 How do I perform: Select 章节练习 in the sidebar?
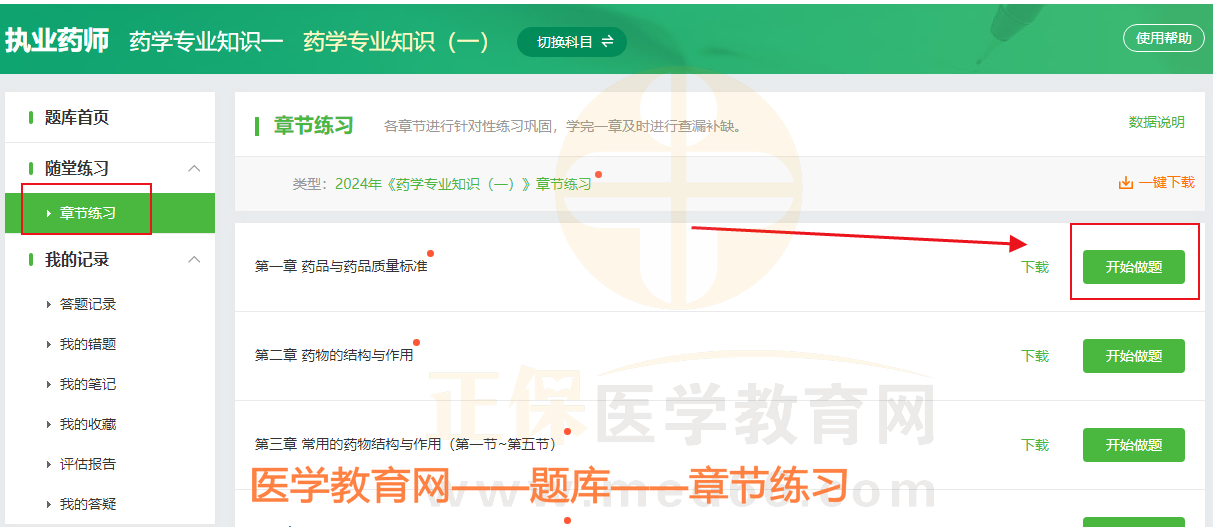pos(88,213)
